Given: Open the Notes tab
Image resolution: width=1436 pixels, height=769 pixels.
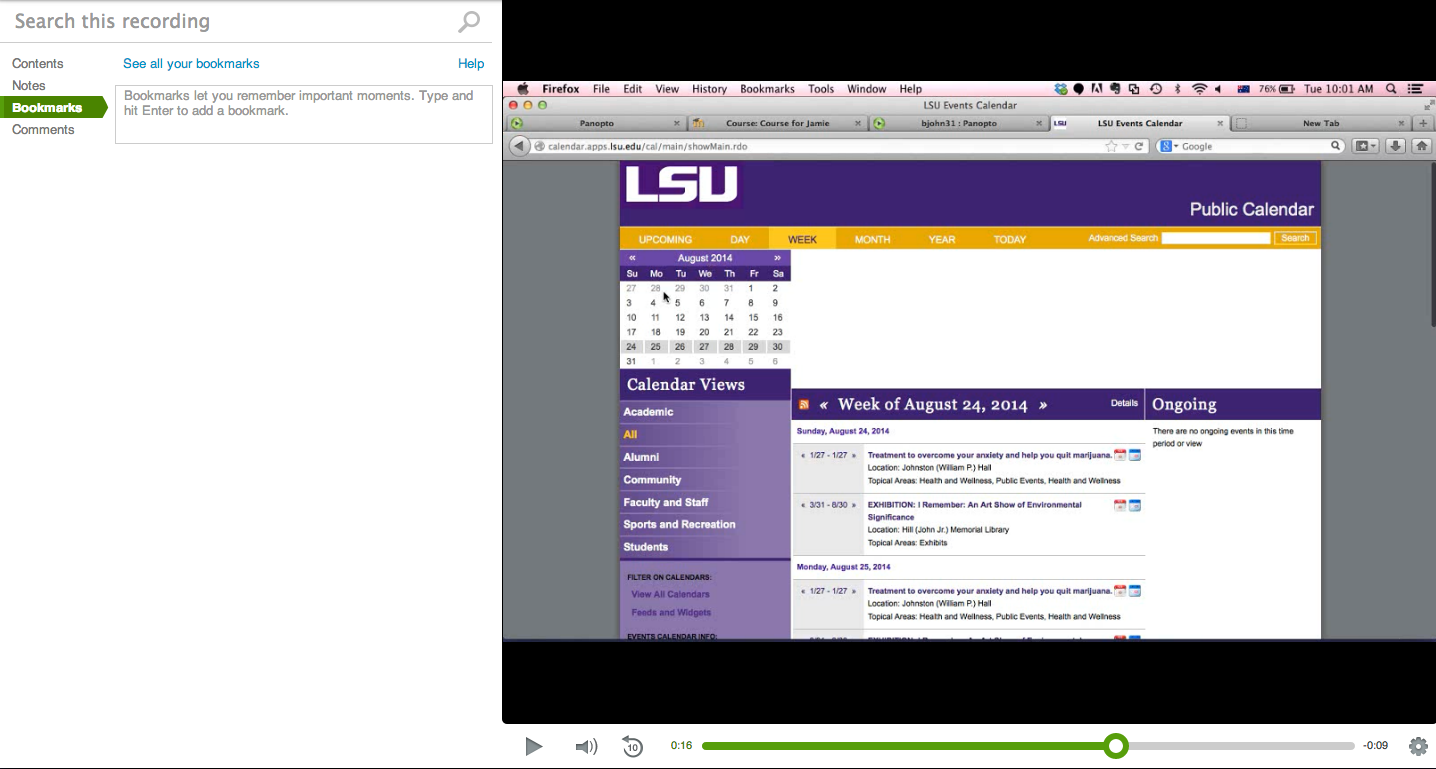Looking at the screenshot, I should coord(29,85).
